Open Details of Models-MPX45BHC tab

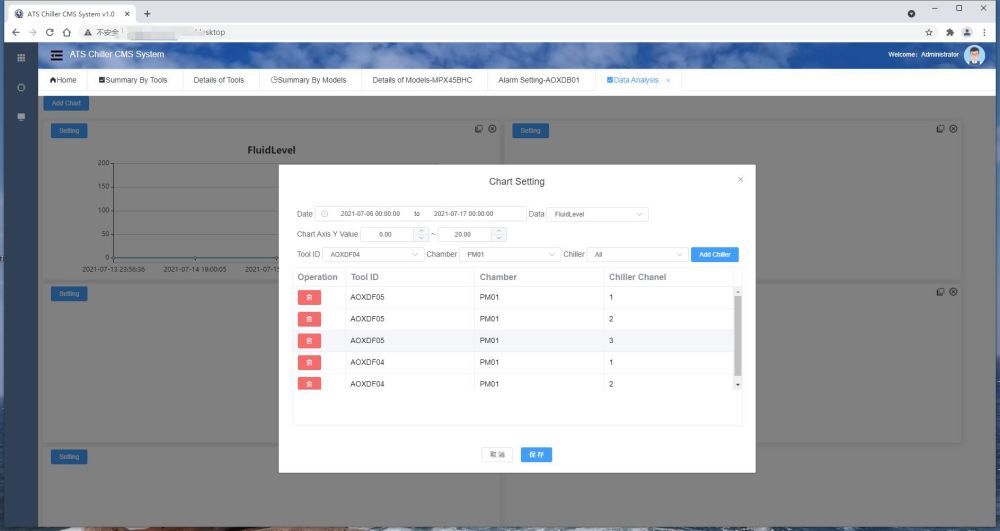coord(422,80)
